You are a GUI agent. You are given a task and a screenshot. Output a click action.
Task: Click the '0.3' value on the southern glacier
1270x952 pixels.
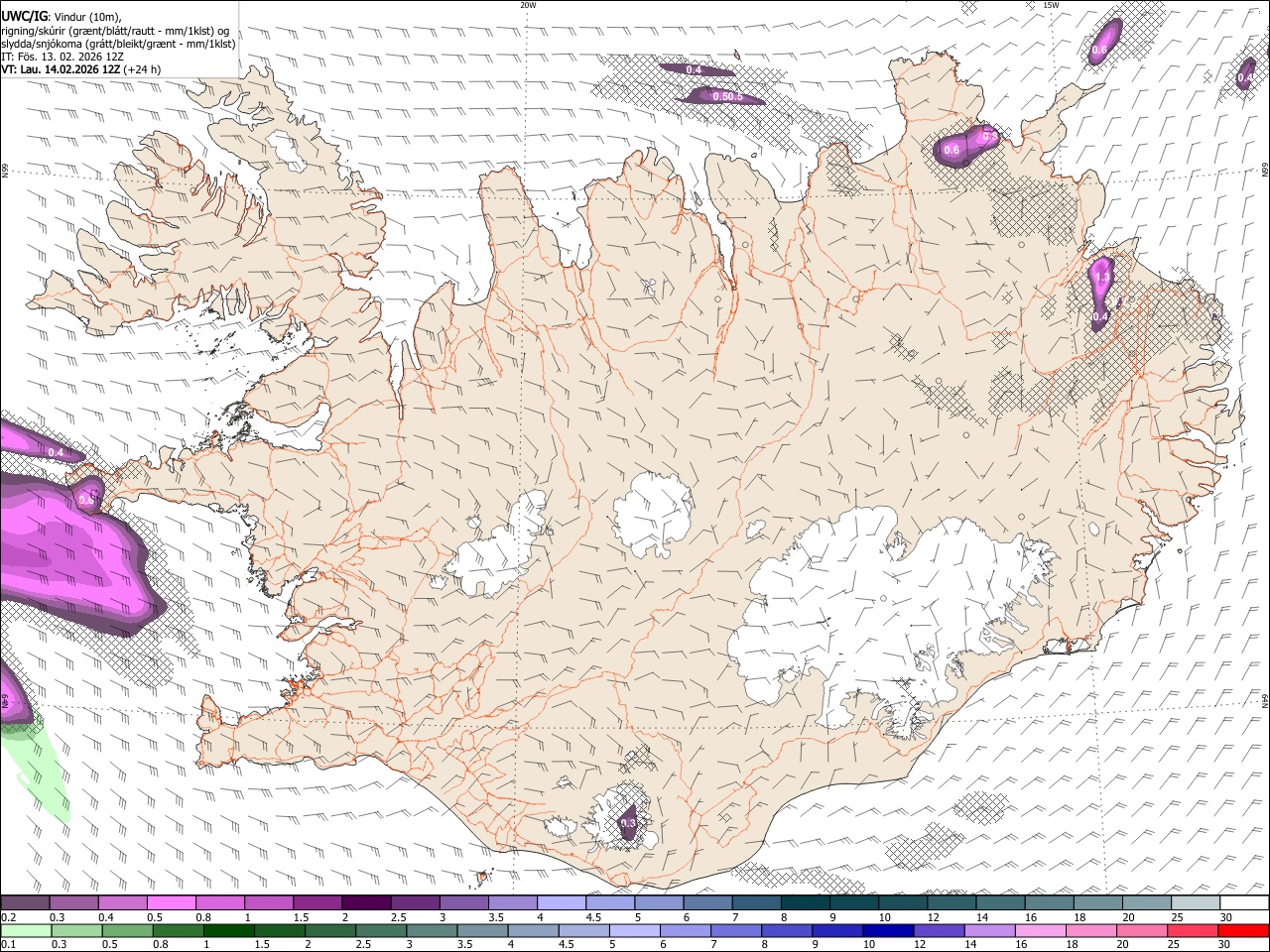pyautogui.click(x=627, y=823)
